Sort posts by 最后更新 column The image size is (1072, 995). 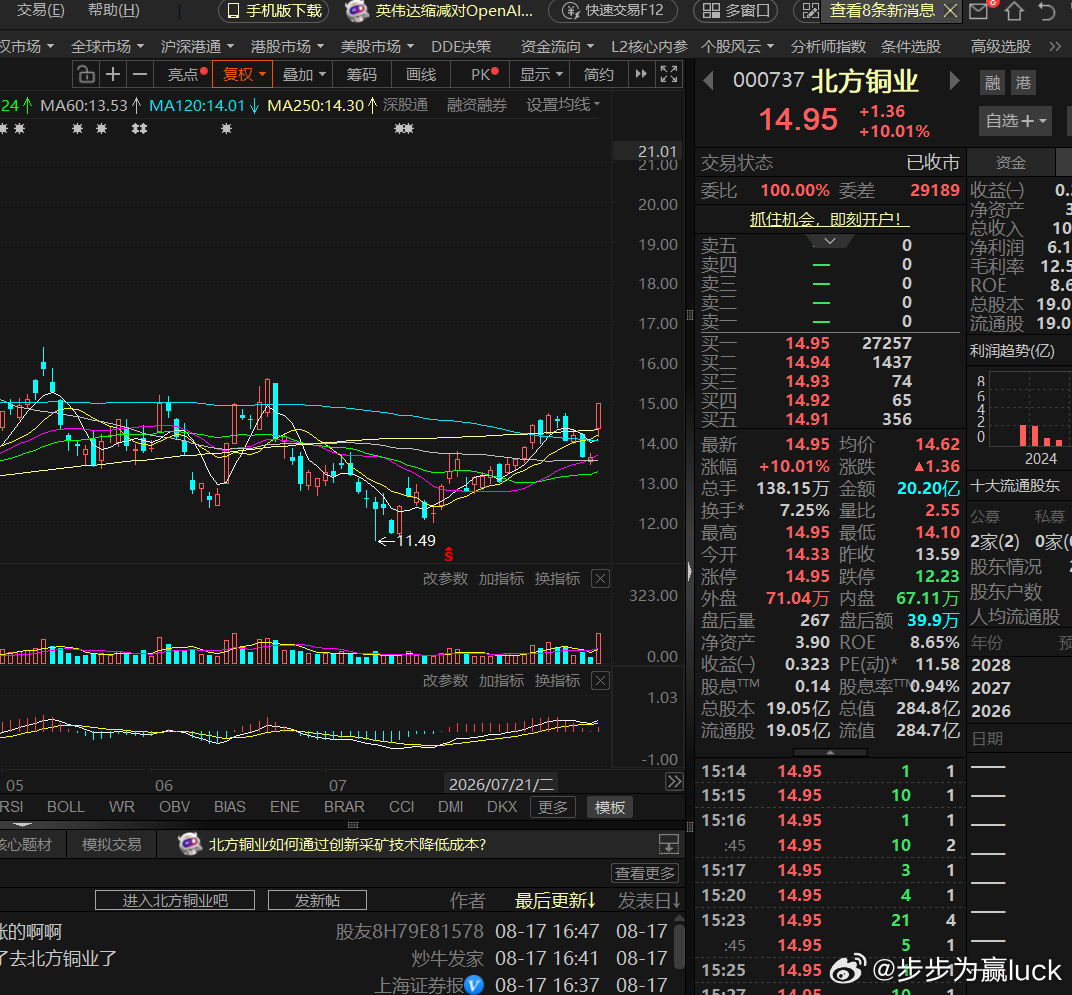(555, 901)
